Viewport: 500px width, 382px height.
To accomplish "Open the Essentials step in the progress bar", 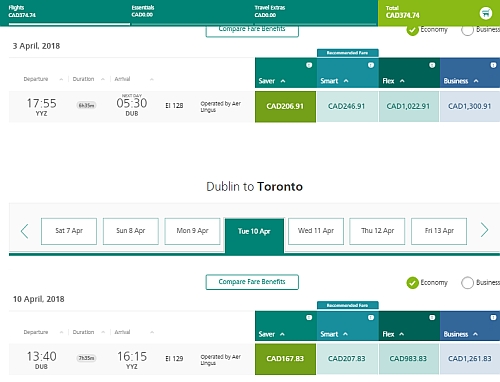I will [143, 11].
